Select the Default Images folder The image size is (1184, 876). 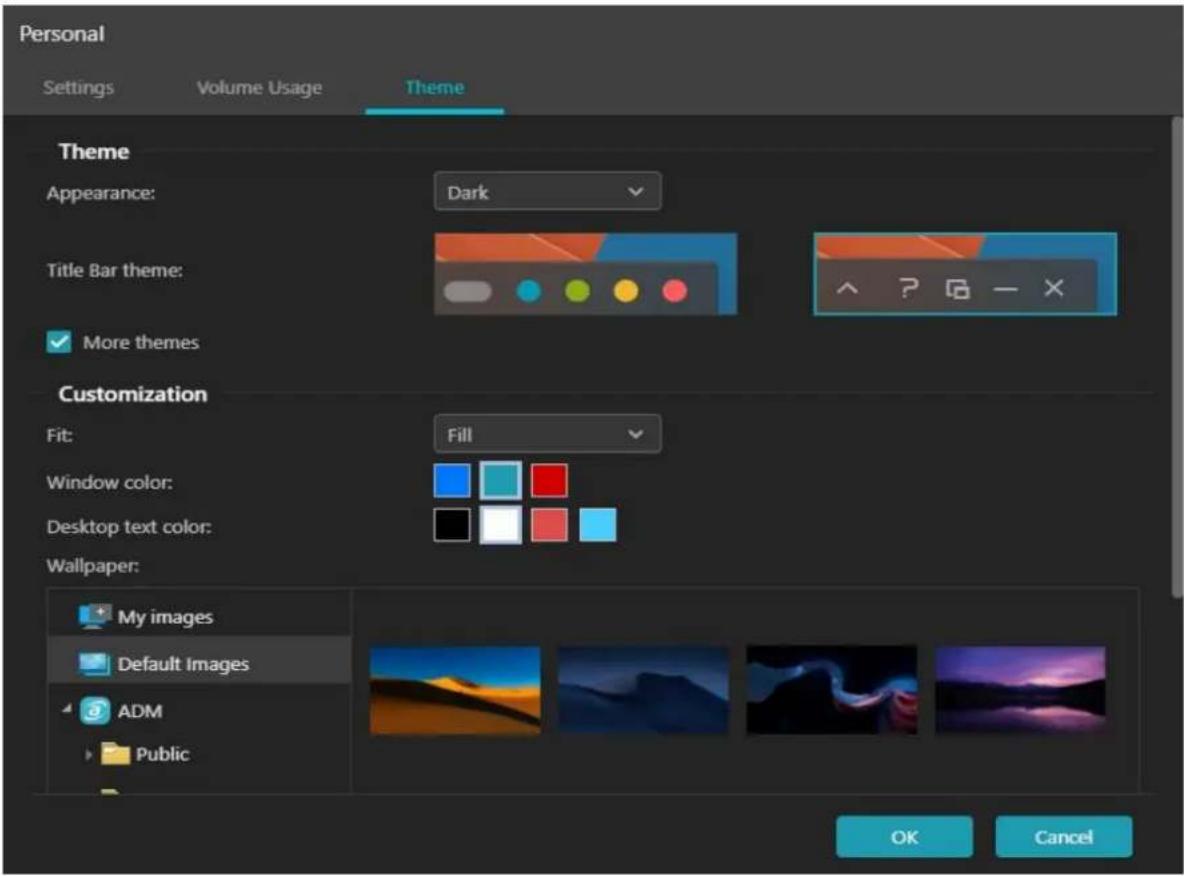click(x=182, y=664)
